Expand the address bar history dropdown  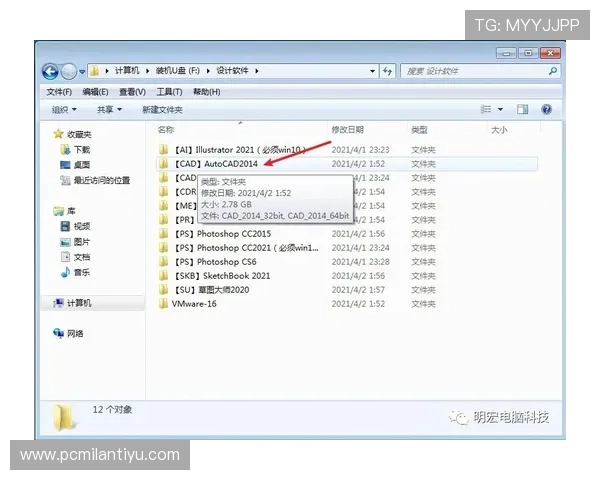click(372, 71)
